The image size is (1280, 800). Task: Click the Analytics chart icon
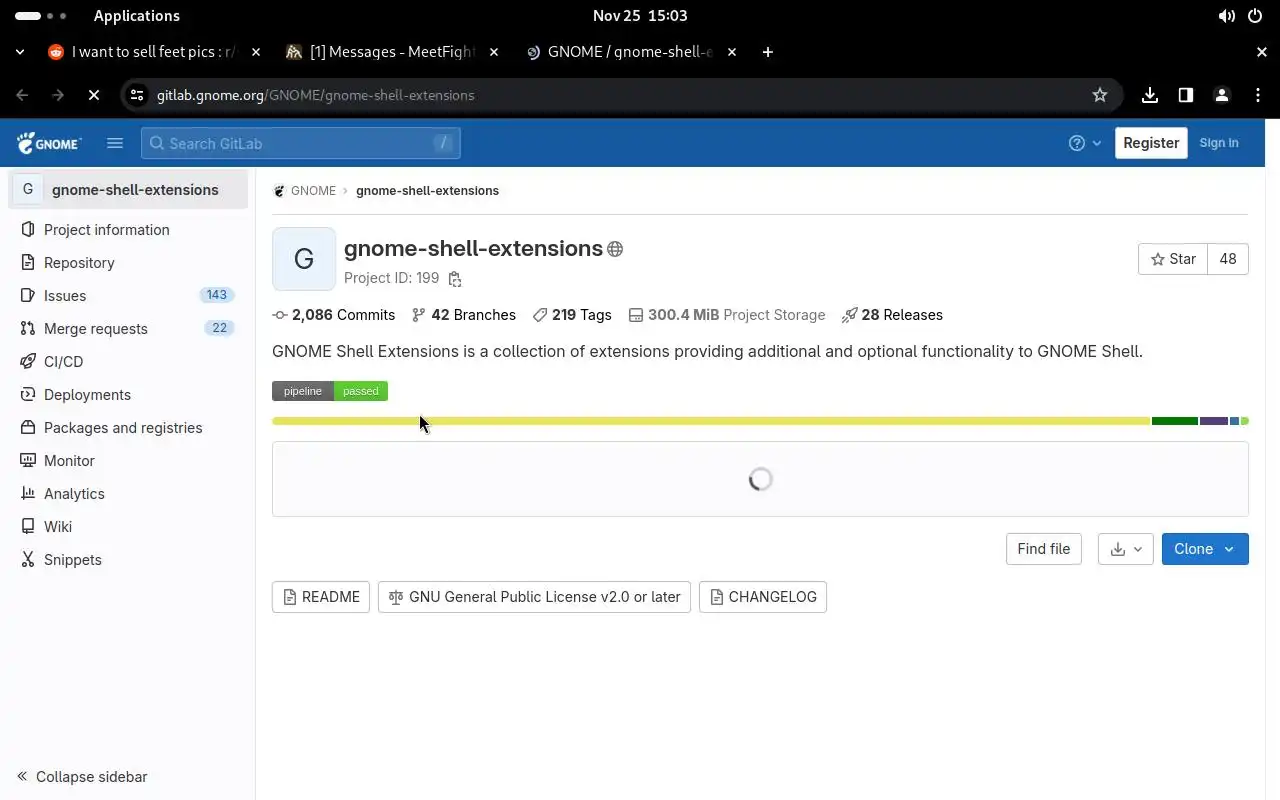(x=28, y=494)
